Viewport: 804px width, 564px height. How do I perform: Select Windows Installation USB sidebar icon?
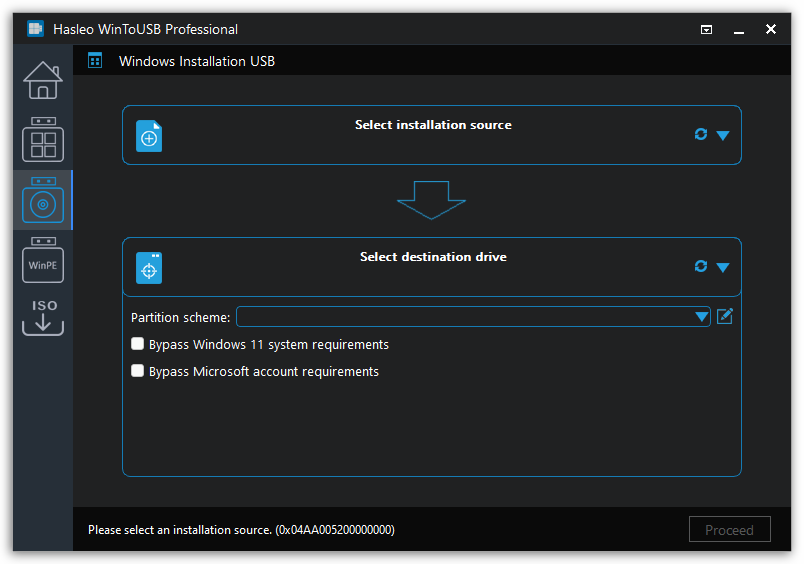(x=43, y=200)
